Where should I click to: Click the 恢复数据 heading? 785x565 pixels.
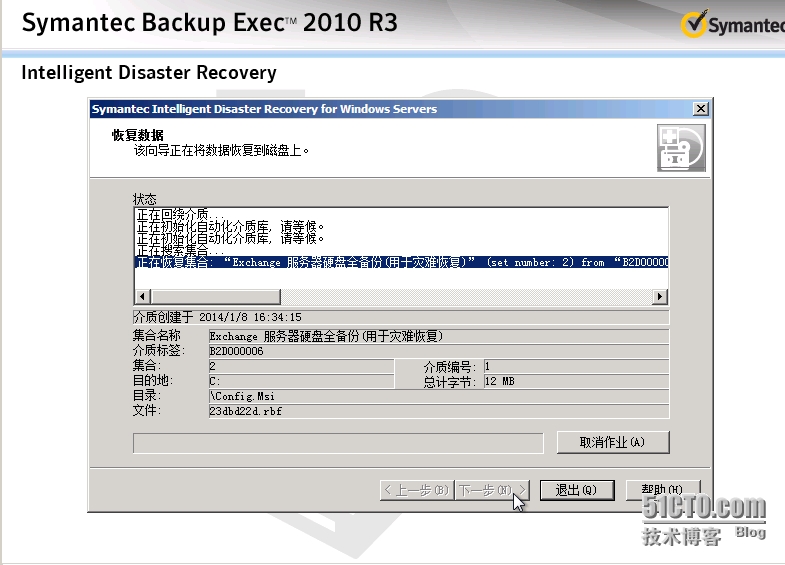138,135
